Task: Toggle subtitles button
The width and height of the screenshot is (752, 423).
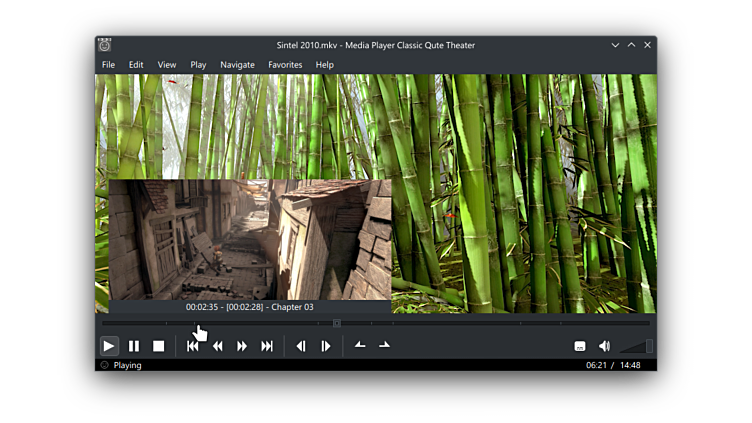Action: 580,346
